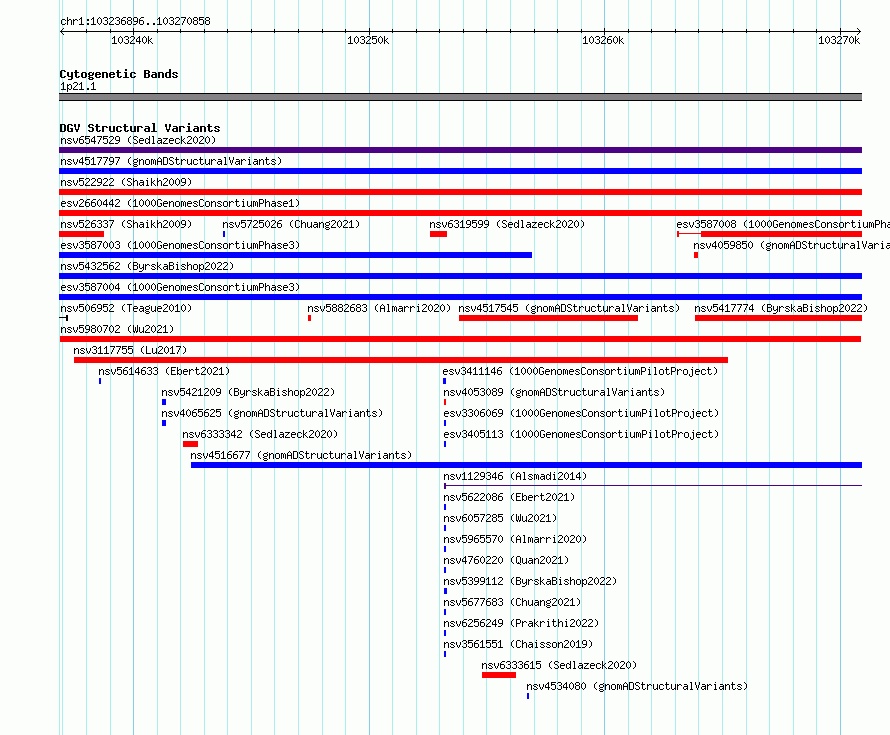This screenshot has height=735, width=890.
Task: Click the left arrow at the ruler start
Action: click(x=62, y=31)
